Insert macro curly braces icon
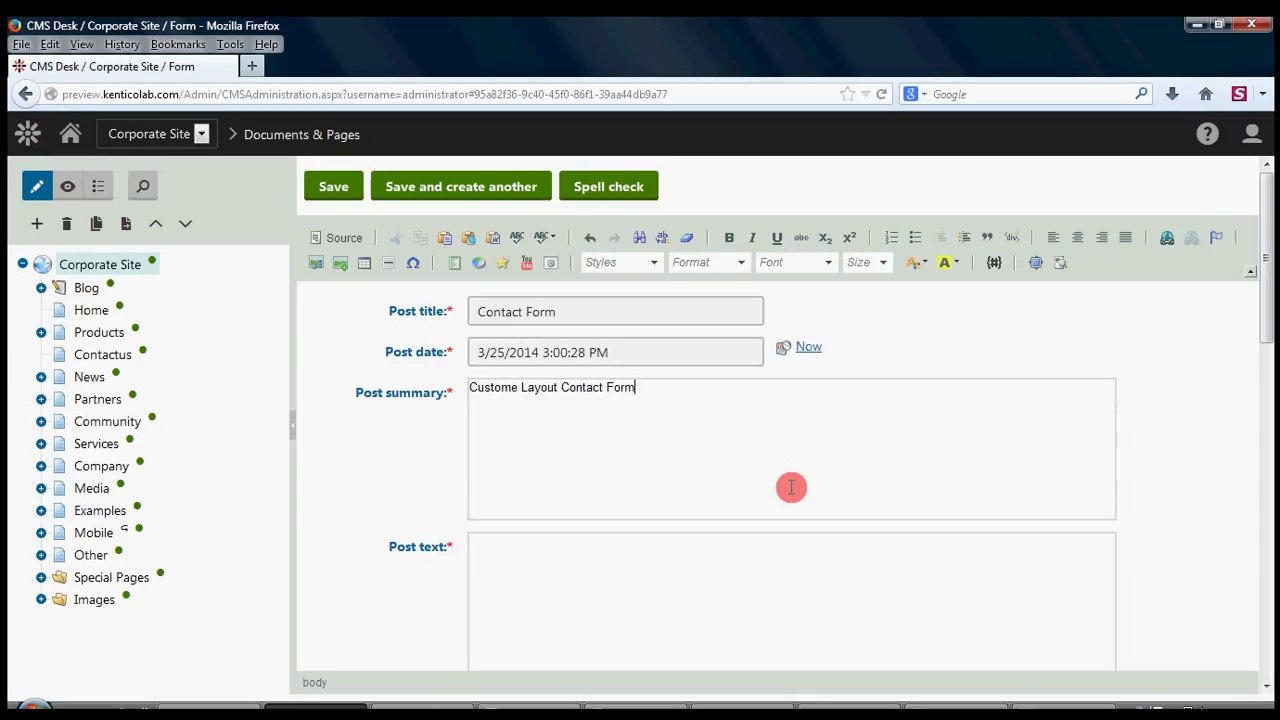Viewport: 1280px width, 720px height. (994, 263)
